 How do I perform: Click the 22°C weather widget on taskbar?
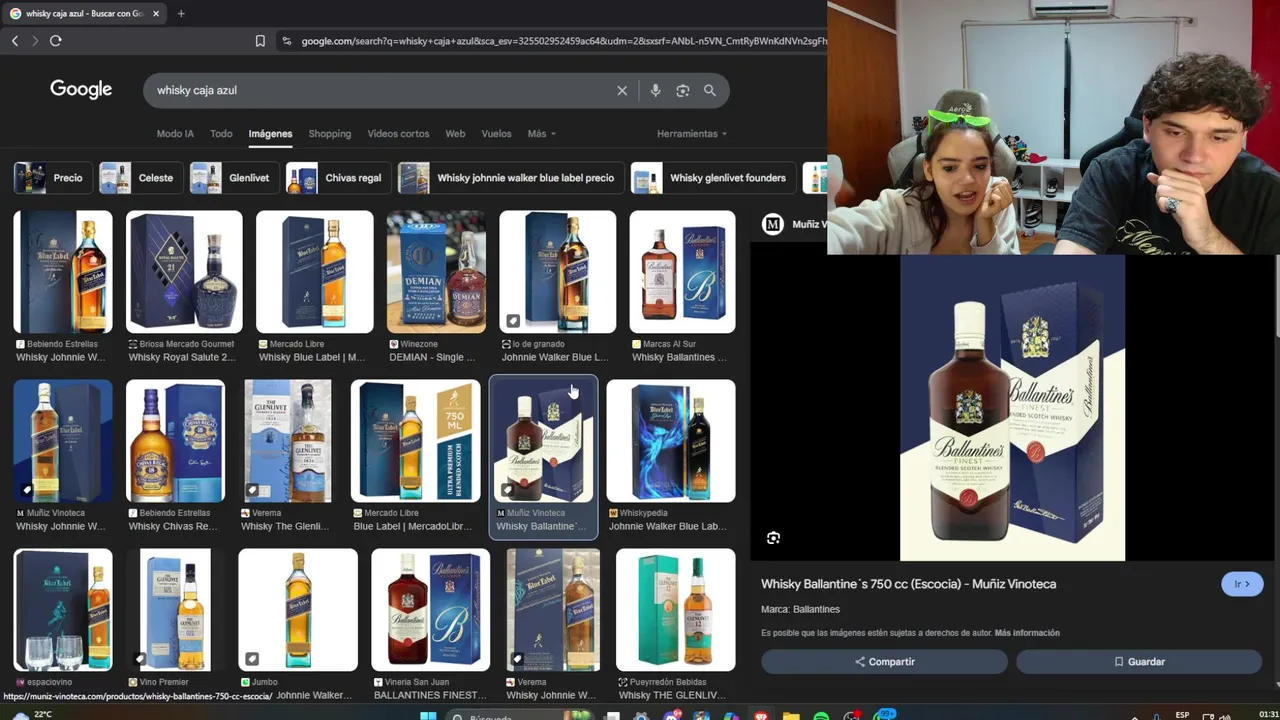(32, 715)
